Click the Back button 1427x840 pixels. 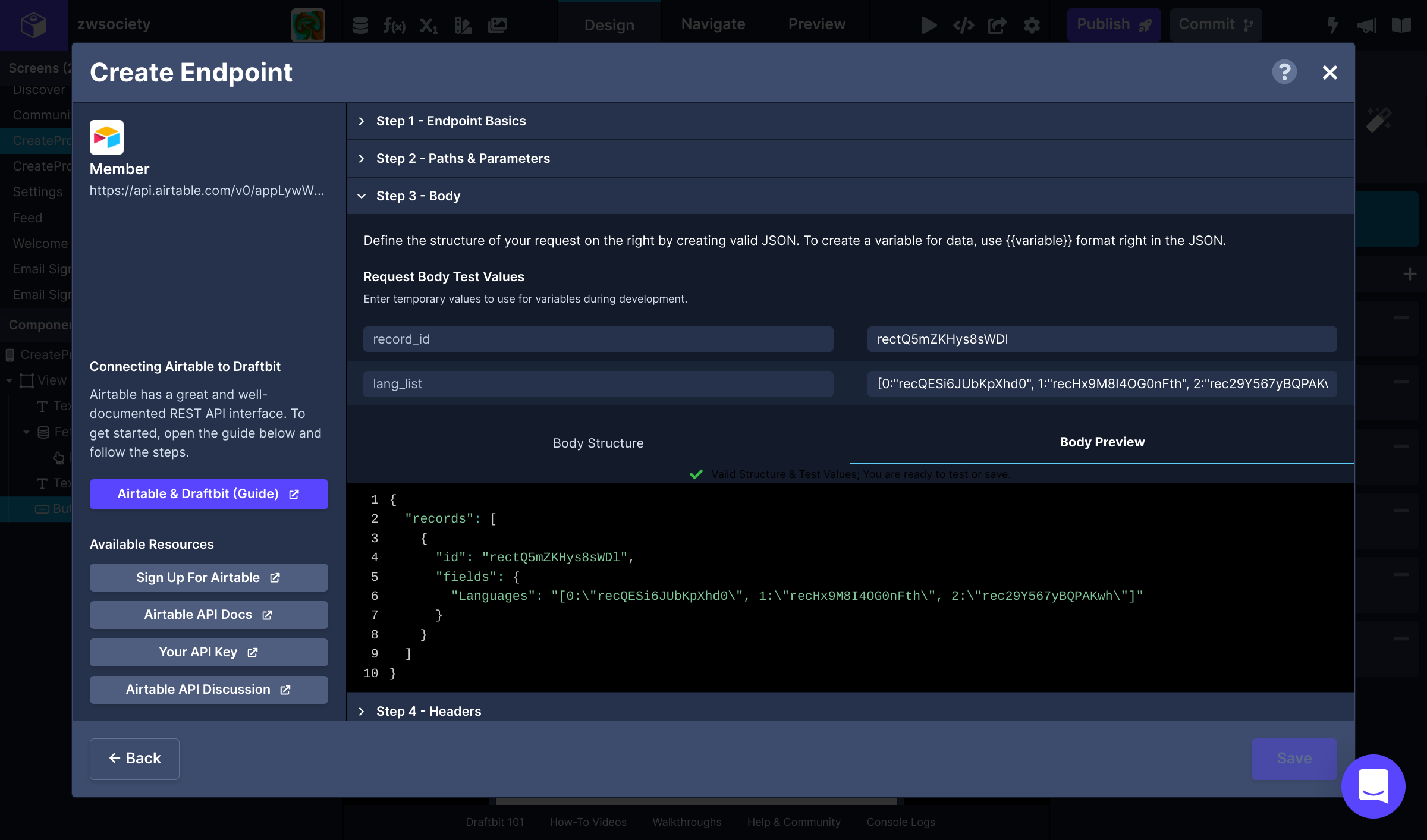(x=134, y=759)
